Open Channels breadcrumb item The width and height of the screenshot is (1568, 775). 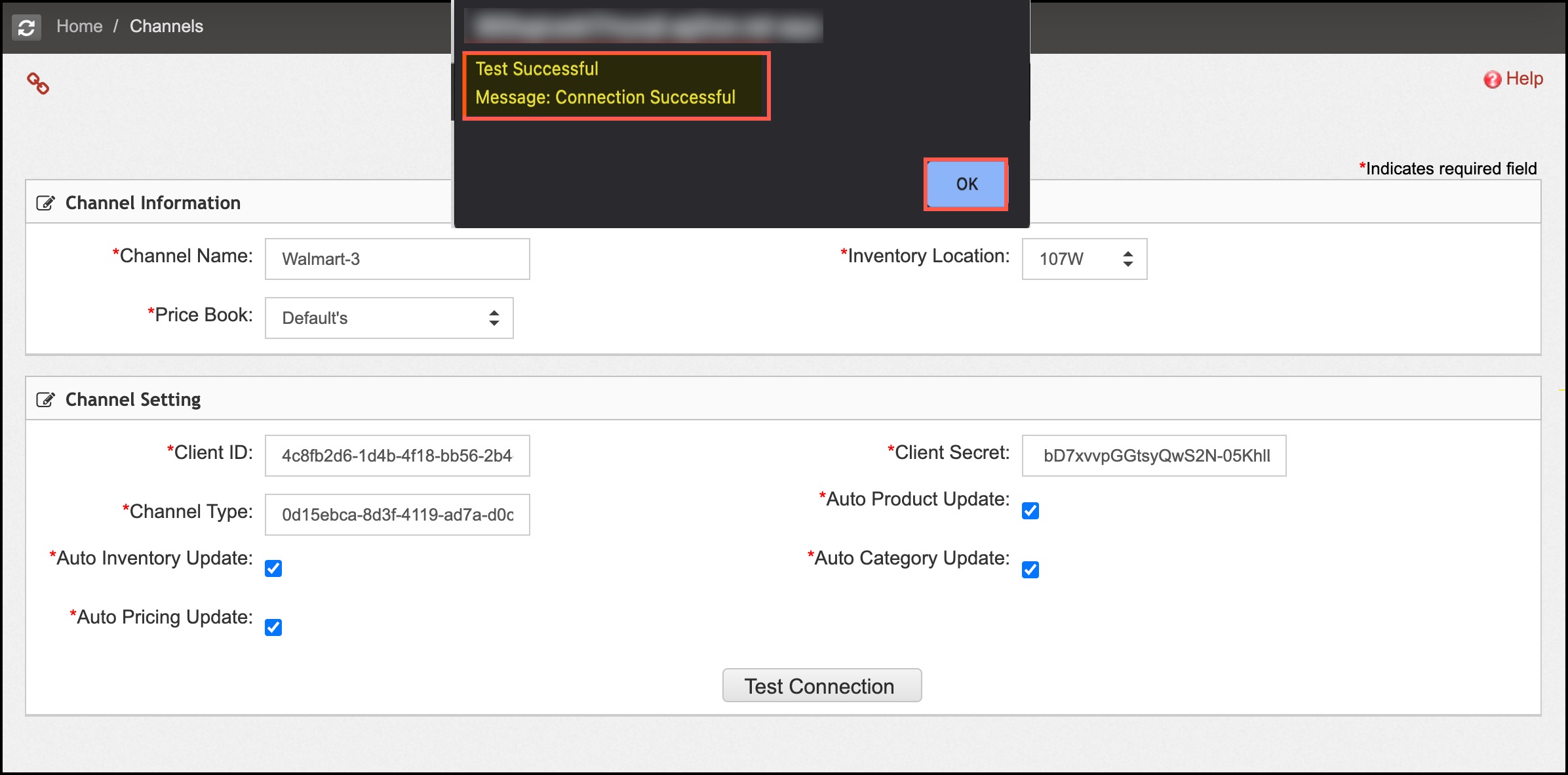click(x=167, y=26)
